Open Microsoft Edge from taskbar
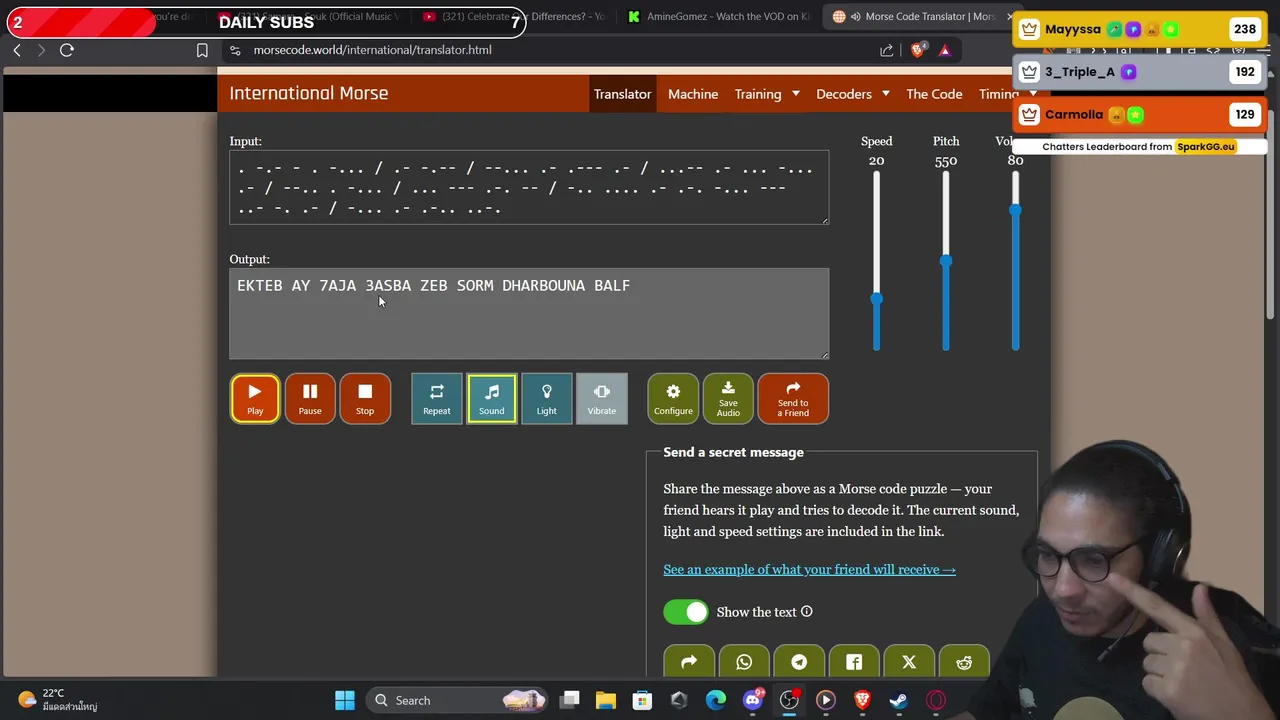Screen dimensions: 1280x720 coord(716,700)
